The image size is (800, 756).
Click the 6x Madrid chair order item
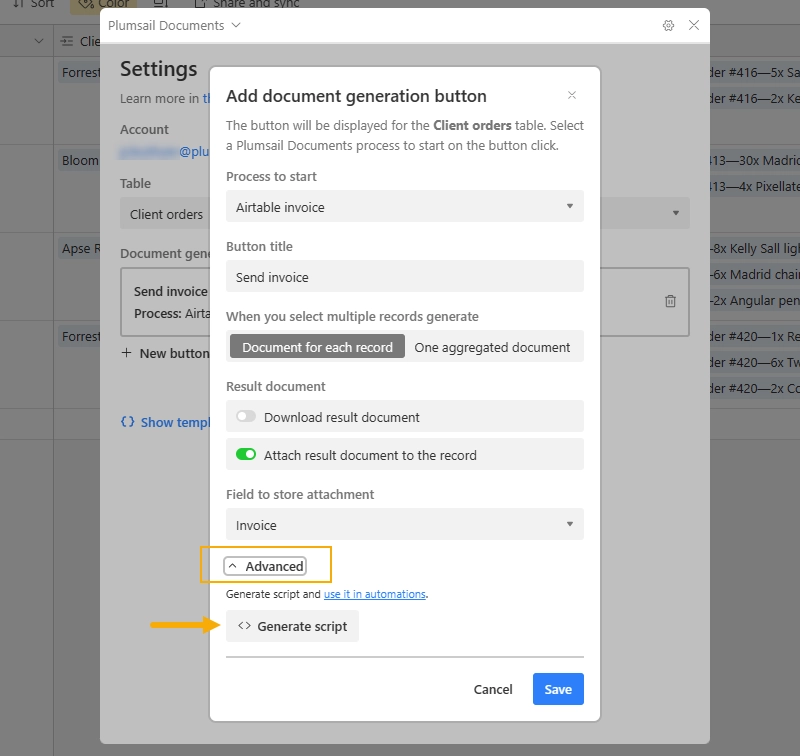(x=755, y=274)
